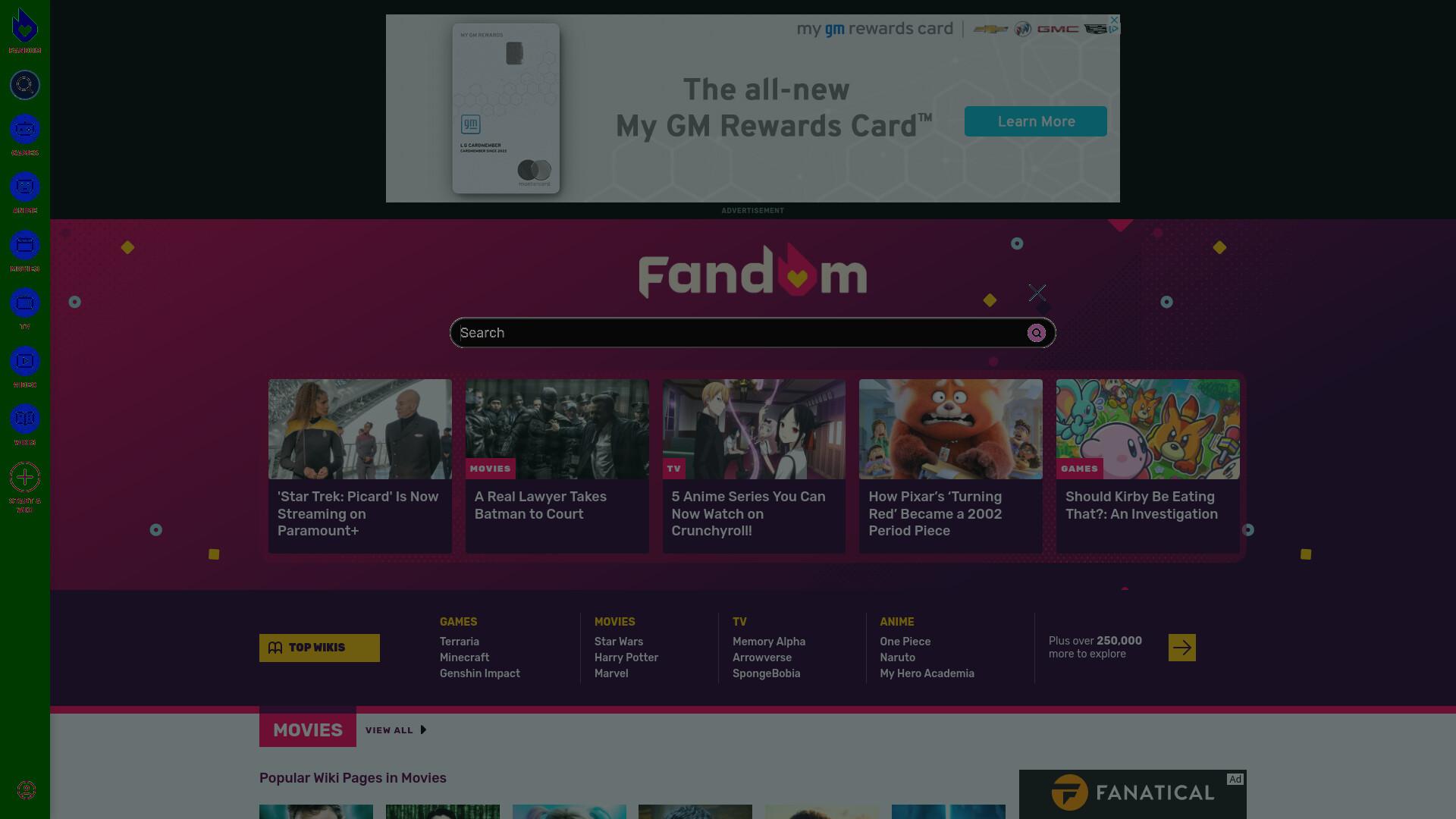Open the Kirby investigation article image
Screen dimensions: 1456x819
pyautogui.click(x=1148, y=429)
